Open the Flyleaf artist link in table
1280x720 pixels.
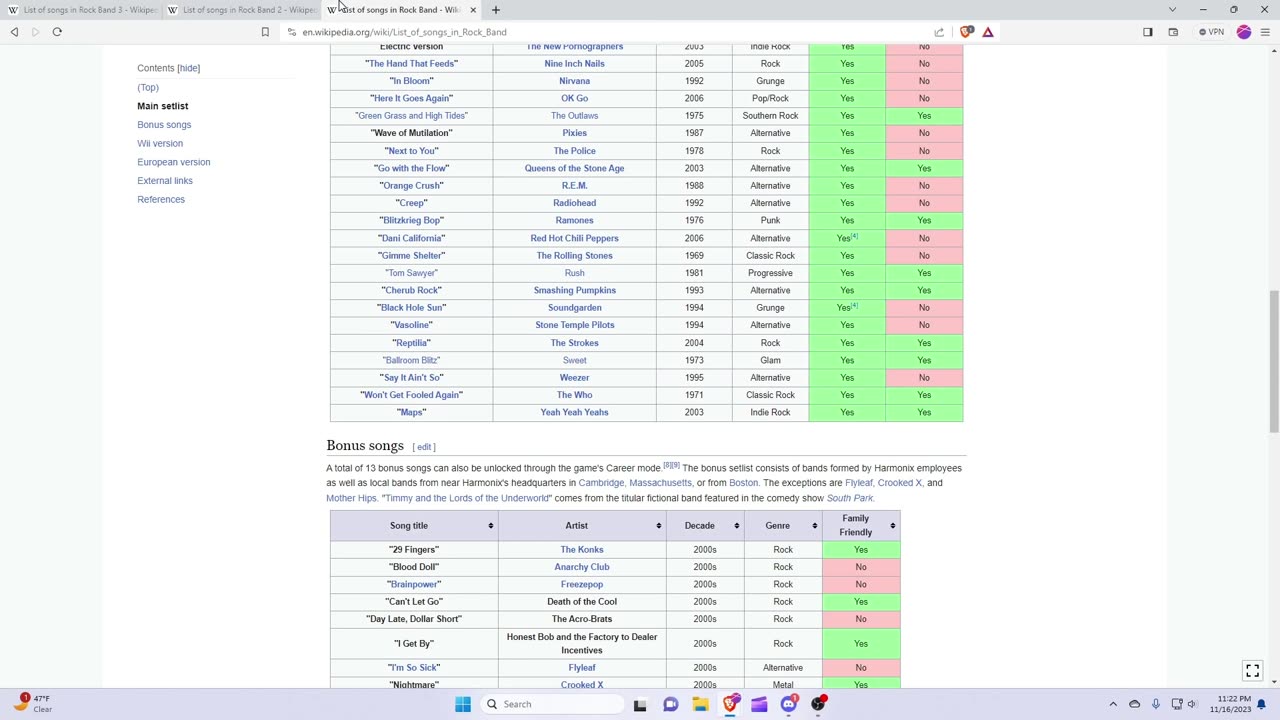click(582, 668)
